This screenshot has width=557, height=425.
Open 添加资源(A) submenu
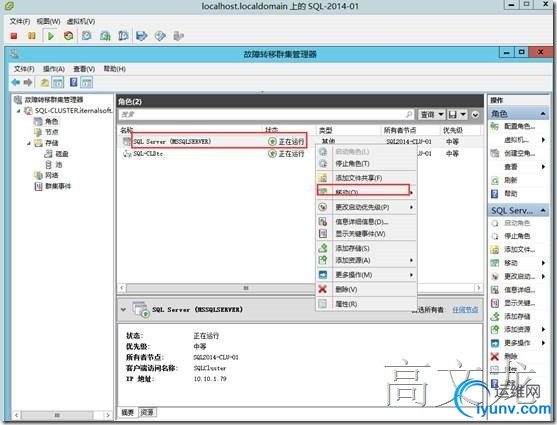pos(366,260)
